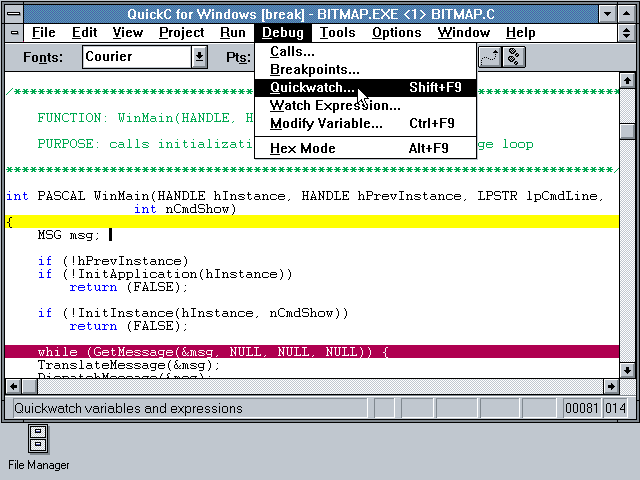Click horizontal scrollbar right arrow
640x480 pixels.
click(x=611, y=386)
